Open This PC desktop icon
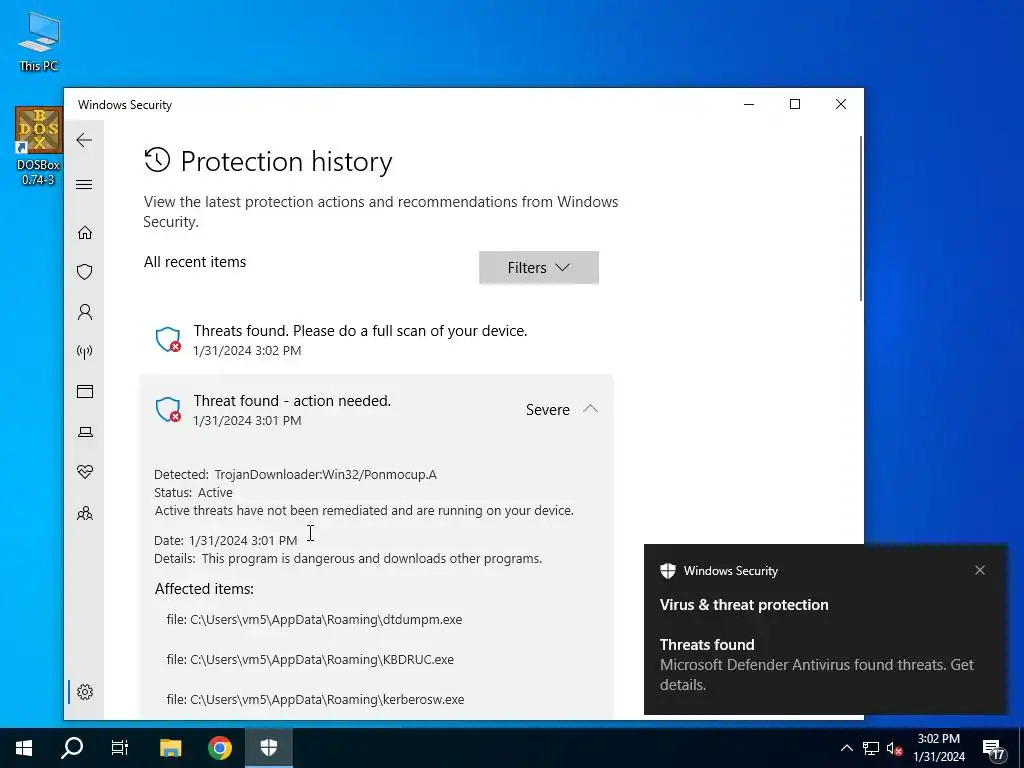Image resolution: width=1024 pixels, height=768 pixels. click(x=39, y=40)
